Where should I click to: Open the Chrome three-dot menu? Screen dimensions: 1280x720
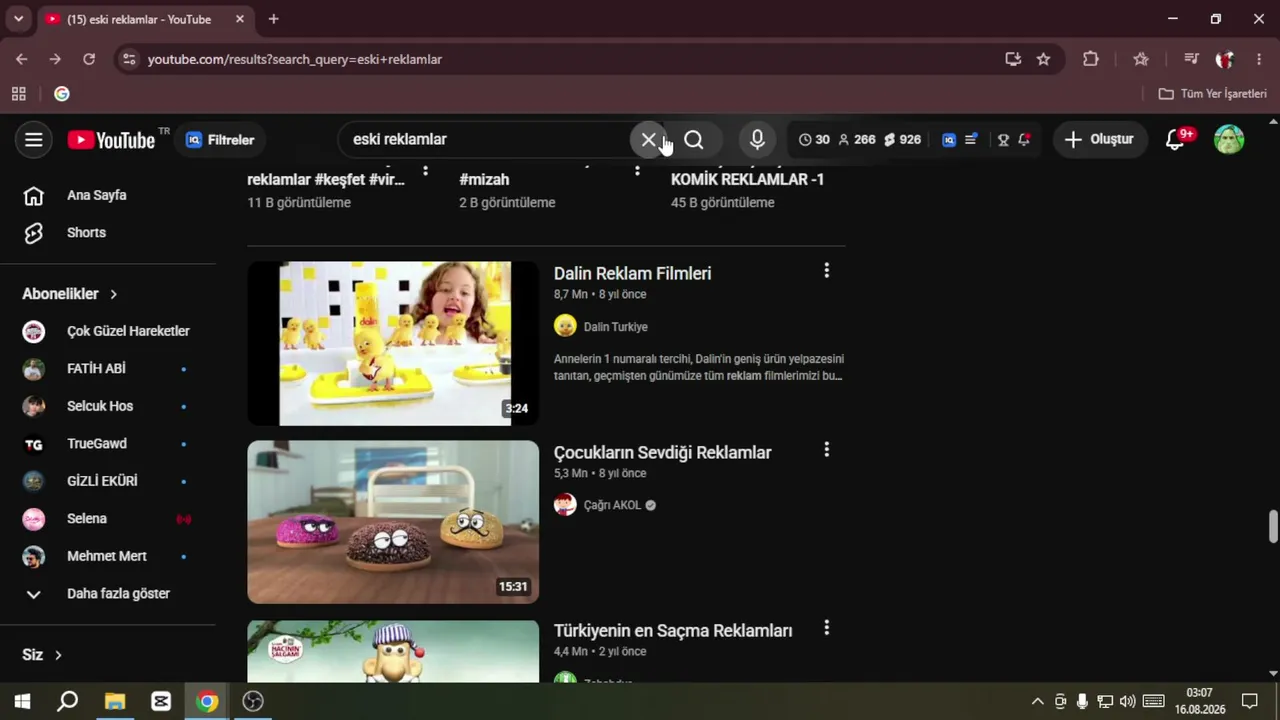coord(1259,59)
